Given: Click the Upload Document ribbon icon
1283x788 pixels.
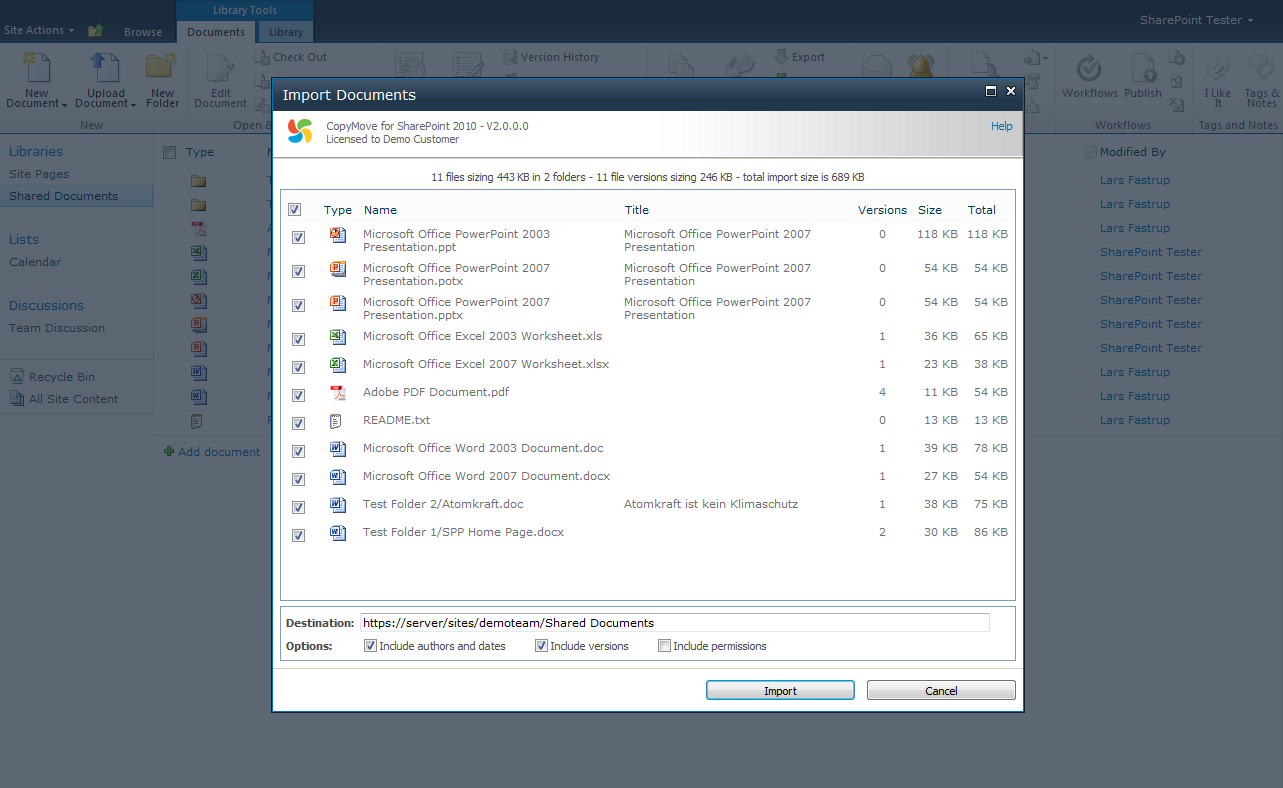Looking at the screenshot, I should click(105, 68).
